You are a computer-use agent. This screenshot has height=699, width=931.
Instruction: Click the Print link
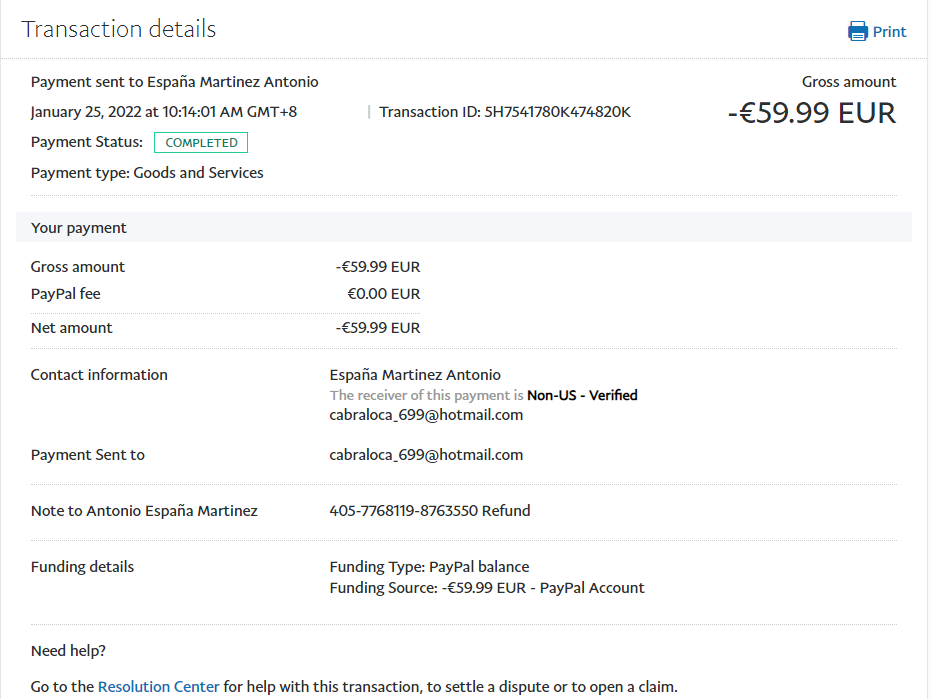coord(889,31)
